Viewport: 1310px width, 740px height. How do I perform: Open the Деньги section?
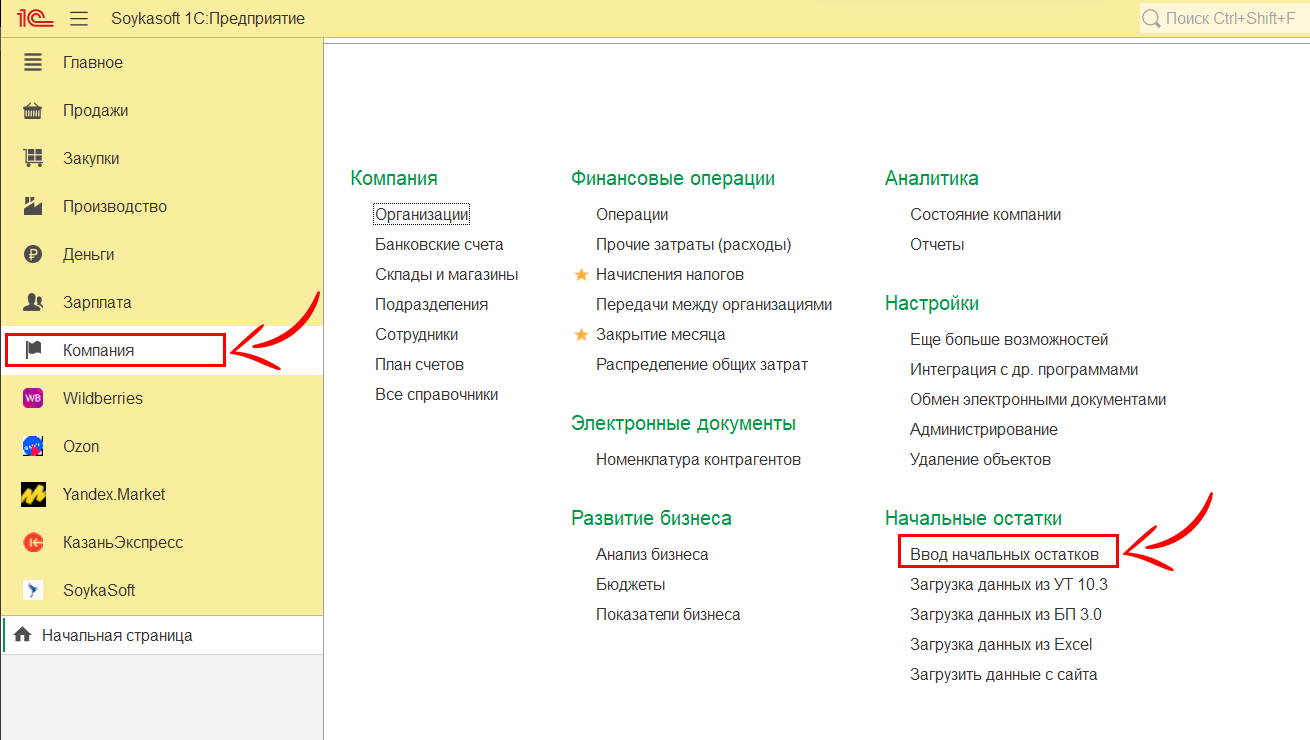tap(161, 254)
